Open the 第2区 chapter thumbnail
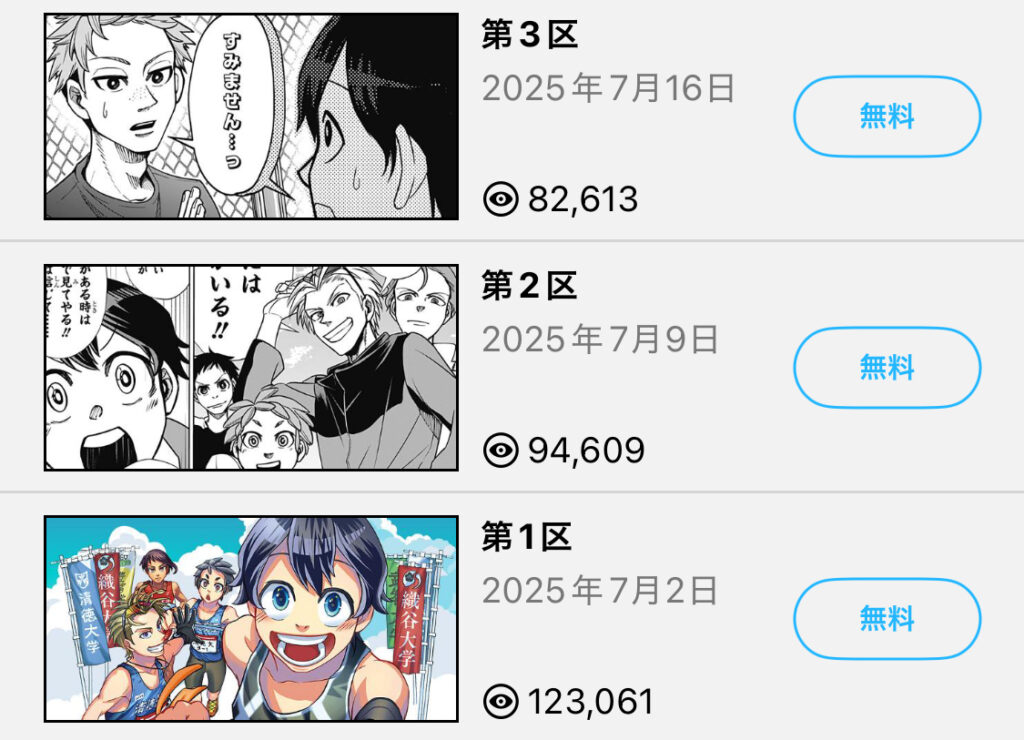This screenshot has width=1024, height=740. coord(251,368)
